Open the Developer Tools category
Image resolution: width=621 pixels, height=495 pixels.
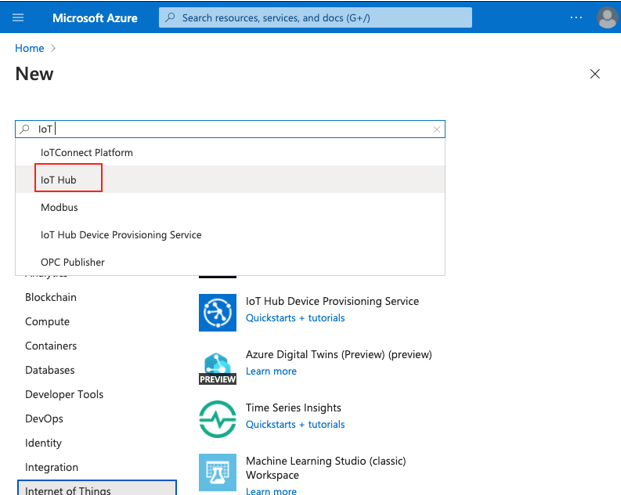pyautogui.click(x=64, y=394)
